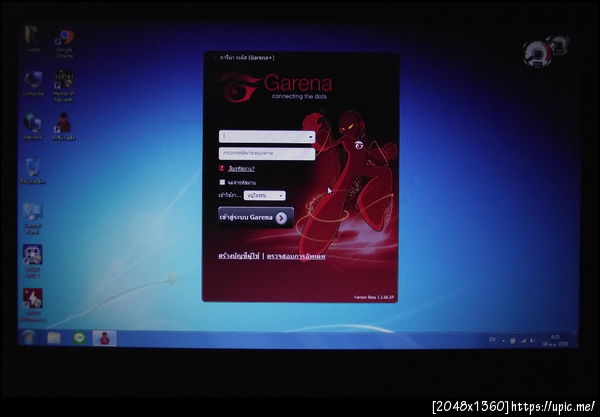Open Windows Explorer folder on the taskbar
This screenshot has width=600, height=417.
coord(54,338)
